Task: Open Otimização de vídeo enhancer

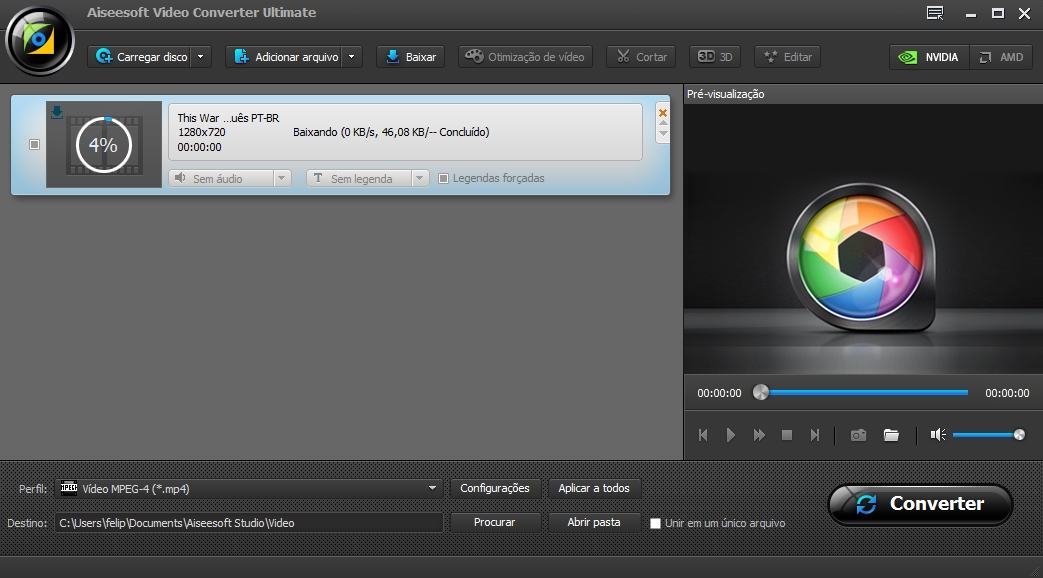Action: click(x=525, y=57)
